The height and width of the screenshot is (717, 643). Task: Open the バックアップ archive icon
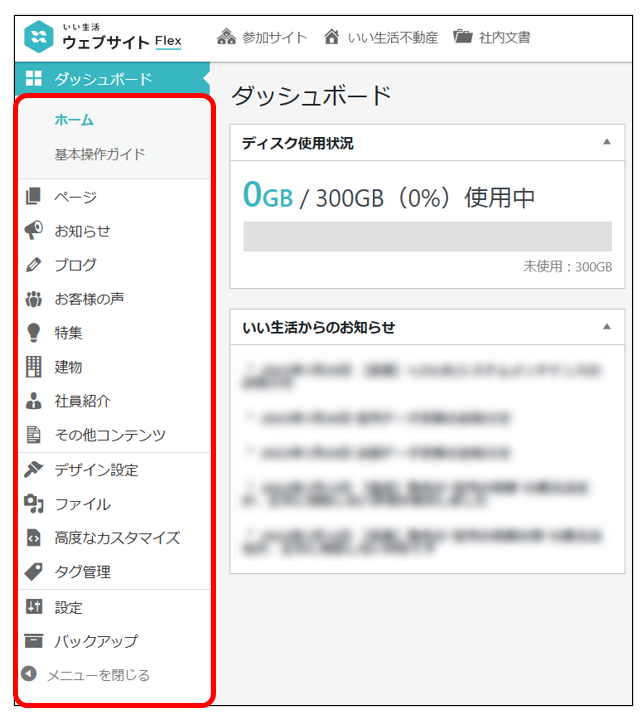33,641
